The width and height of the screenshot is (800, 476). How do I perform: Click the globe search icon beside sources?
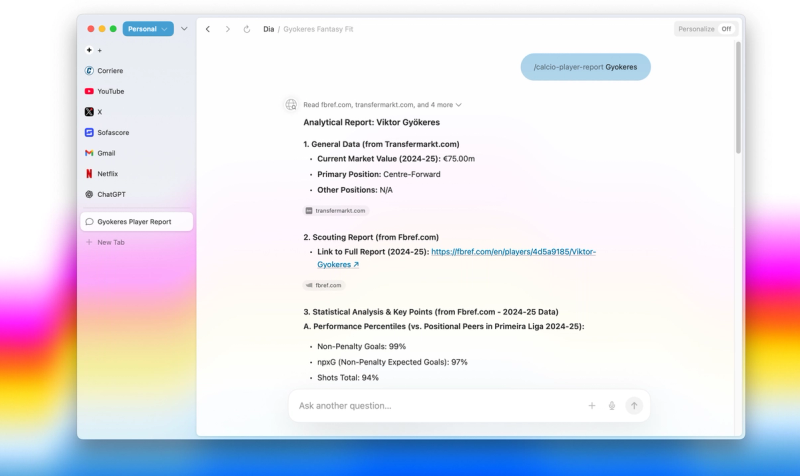point(291,105)
